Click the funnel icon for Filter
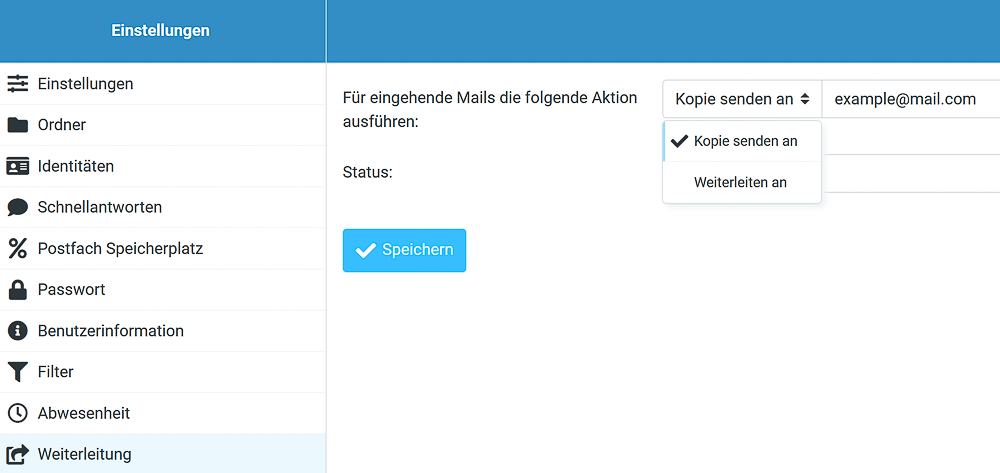This screenshot has width=1000, height=473. [x=18, y=372]
